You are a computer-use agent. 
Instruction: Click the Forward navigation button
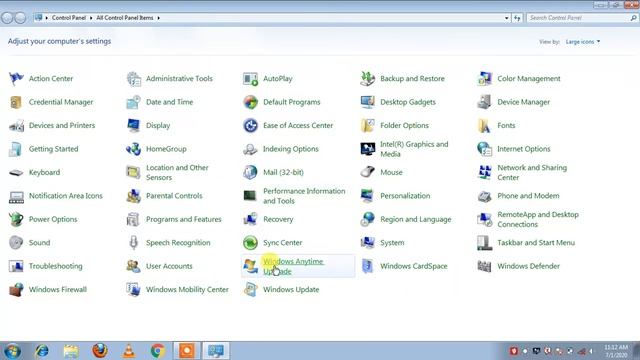[x=20, y=18]
